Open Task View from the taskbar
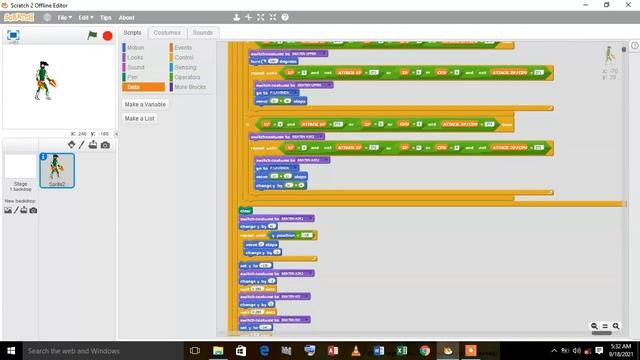Image resolution: width=640 pixels, height=360 pixels. tap(195, 351)
